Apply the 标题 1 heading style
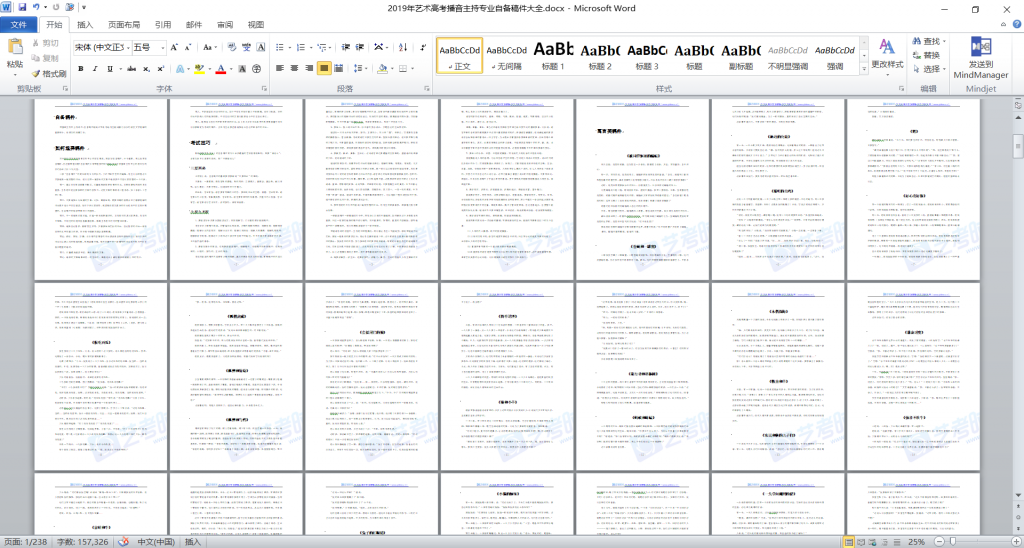 pos(553,55)
